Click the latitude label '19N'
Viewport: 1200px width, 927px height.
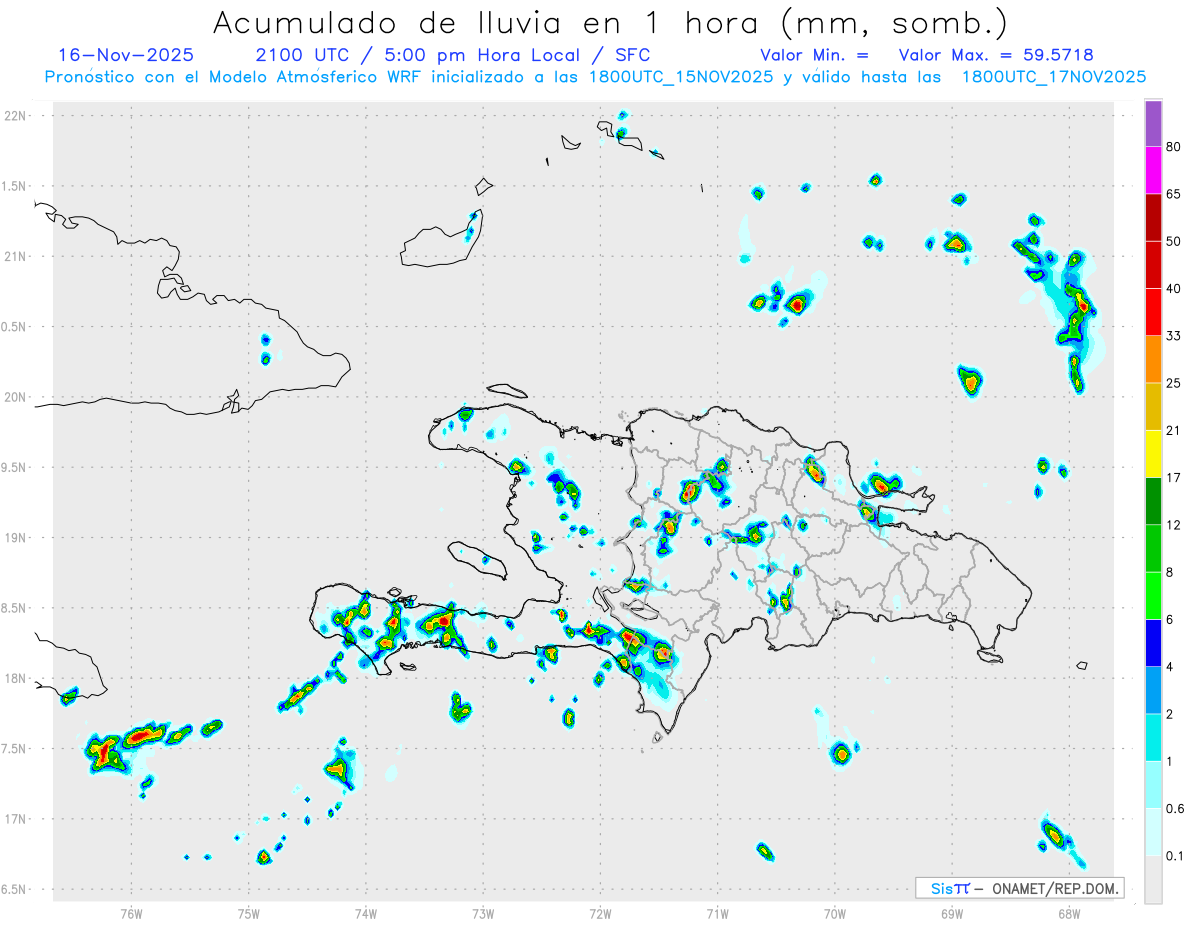click(x=15, y=538)
